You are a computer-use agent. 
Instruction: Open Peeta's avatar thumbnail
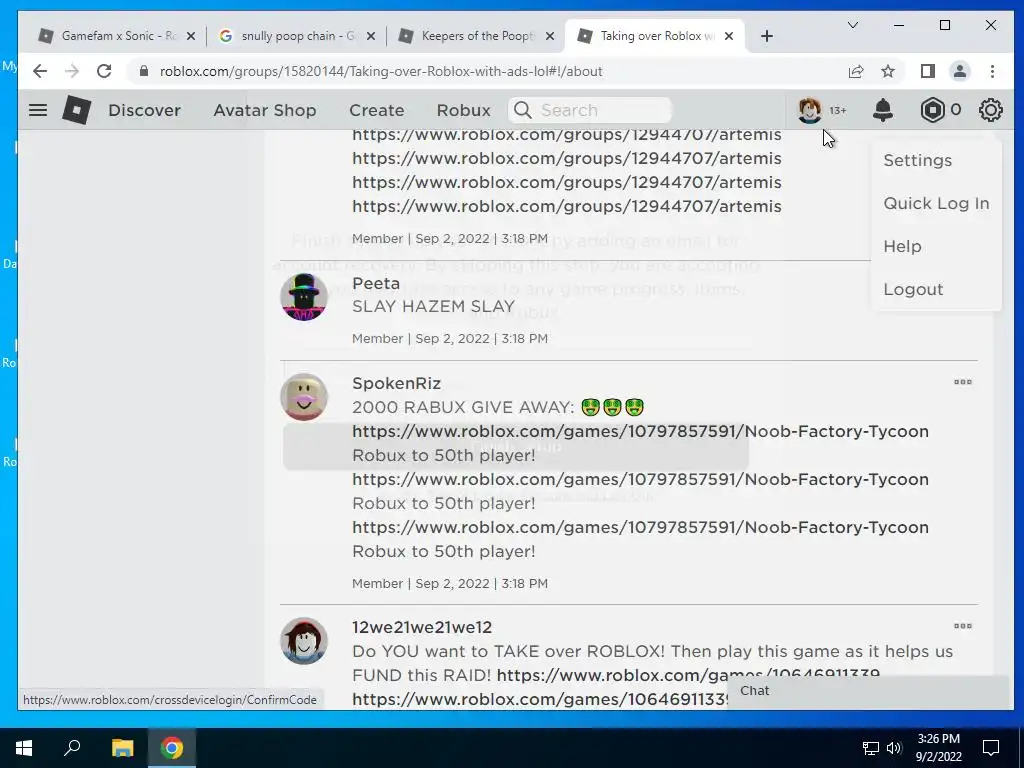[304, 297]
